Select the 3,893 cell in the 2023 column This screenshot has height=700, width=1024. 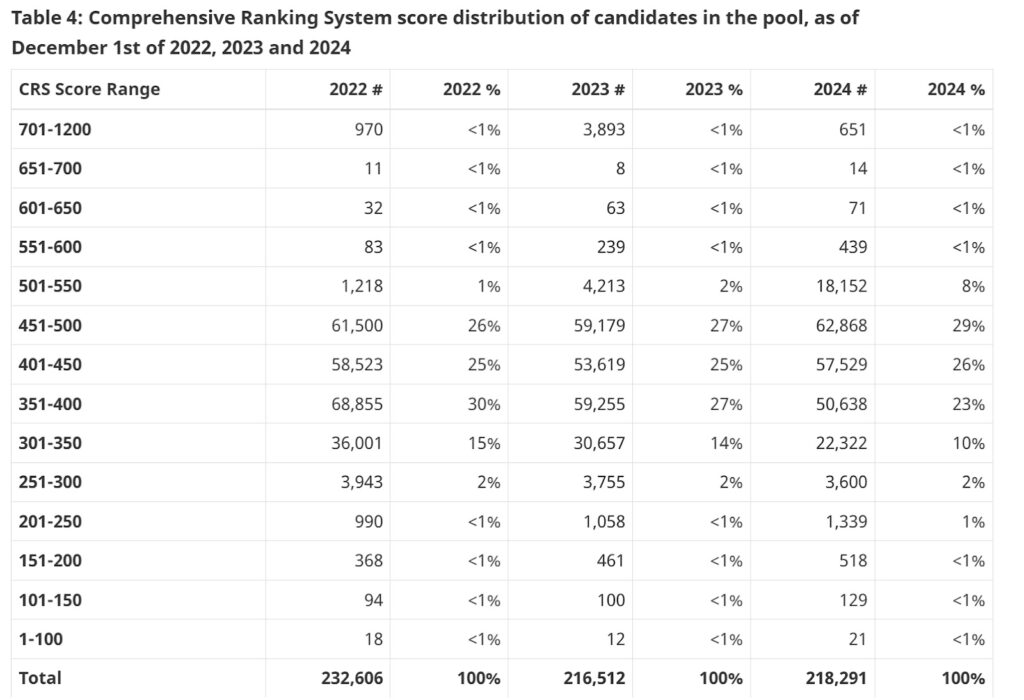tap(604, 129)
